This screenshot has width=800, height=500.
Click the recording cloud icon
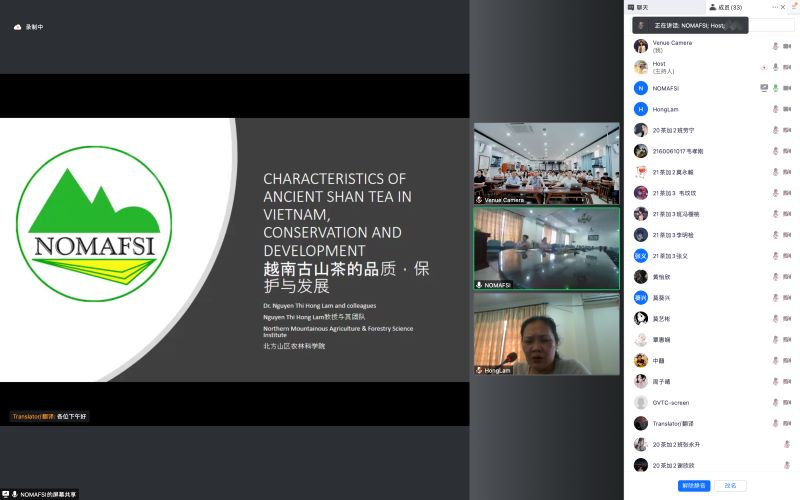click(x=17, y=27)
